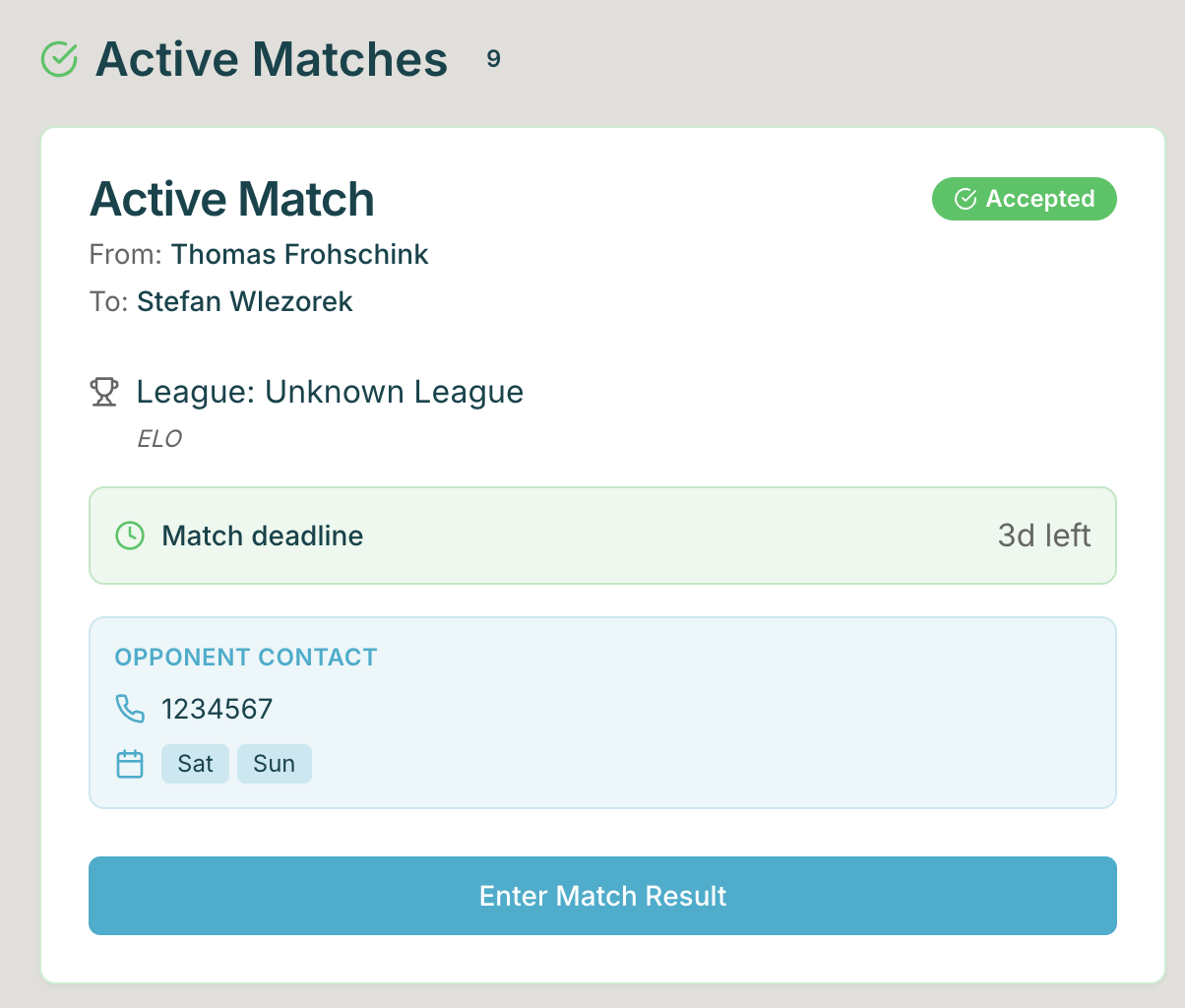The width and height of the screenshot is (1185, 1008).
Task: Click the ELO rating type label
Action: click(159, 439)
